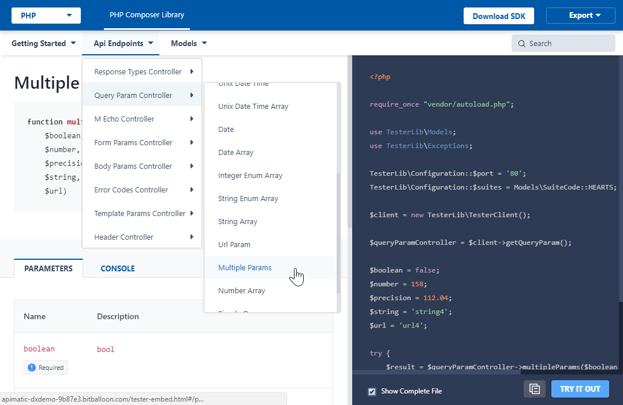Click into the Search field

click(x=563, y=43)
